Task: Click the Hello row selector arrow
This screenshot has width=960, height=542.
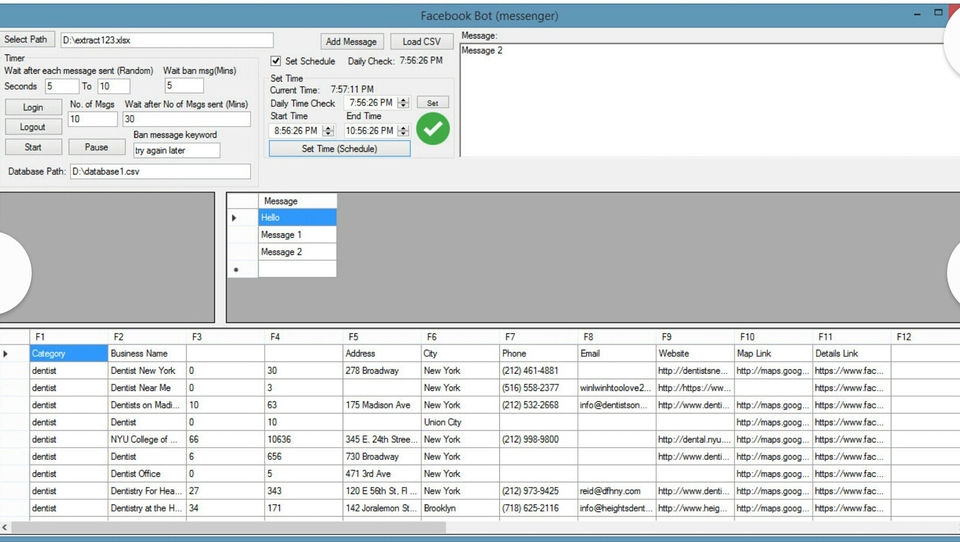Action: pyautogui.click(x=242, y=217)
